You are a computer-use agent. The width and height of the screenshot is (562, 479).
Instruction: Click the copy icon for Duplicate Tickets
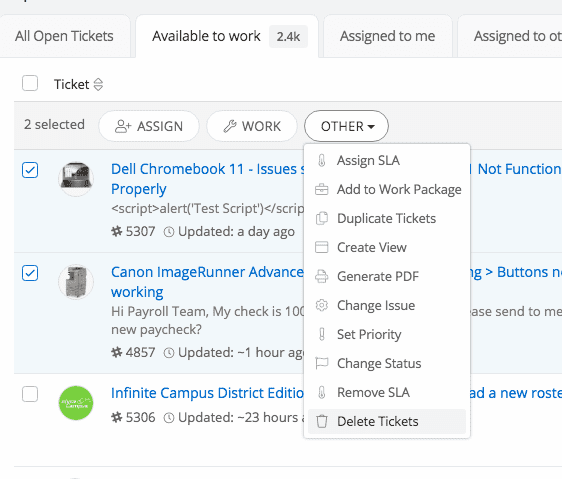click(322, 218)
